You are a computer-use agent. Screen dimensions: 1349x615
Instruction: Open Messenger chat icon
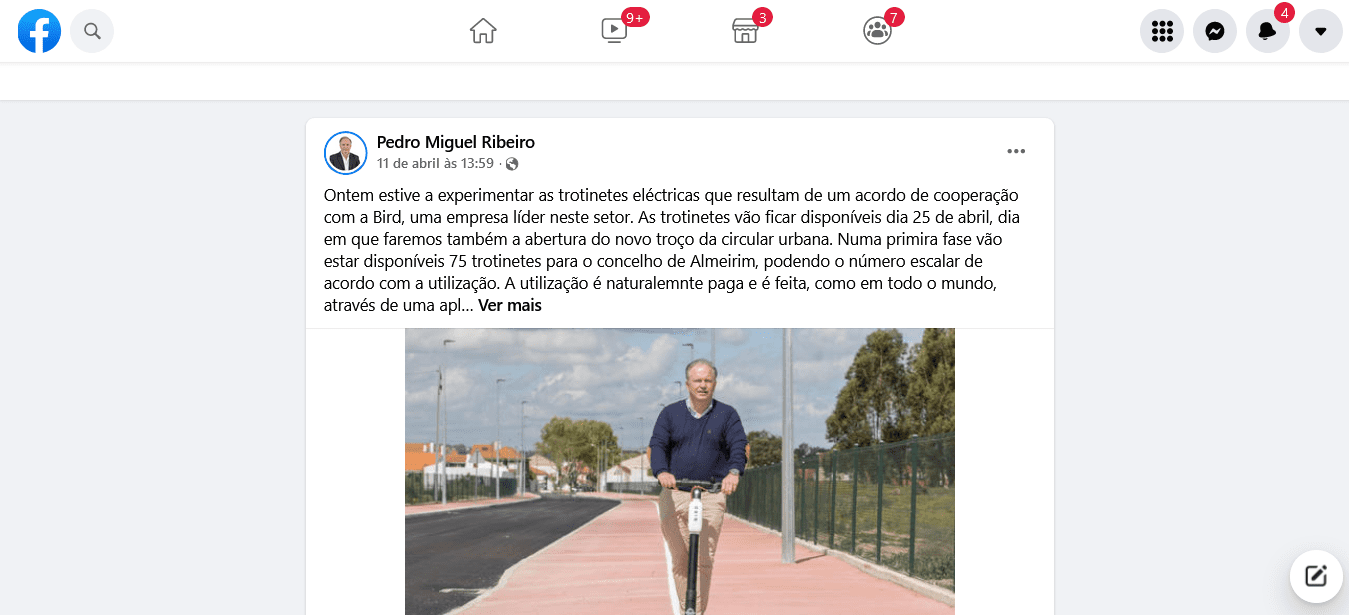[1215, 31]
